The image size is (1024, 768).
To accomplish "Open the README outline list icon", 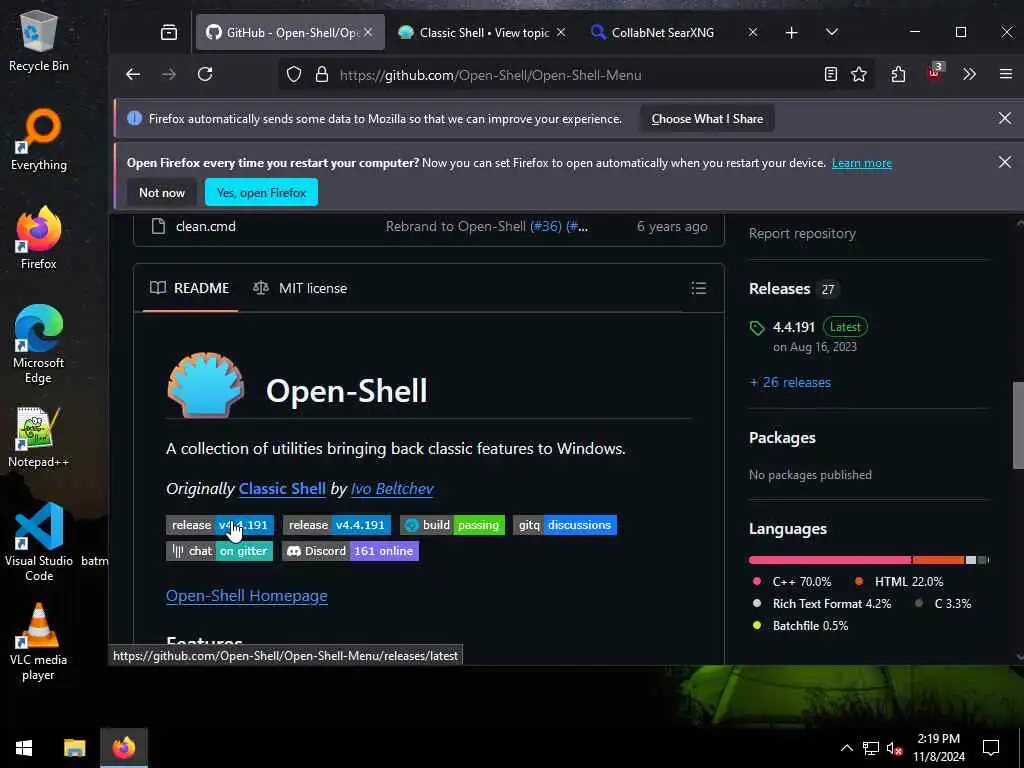I will coord(699,288).
